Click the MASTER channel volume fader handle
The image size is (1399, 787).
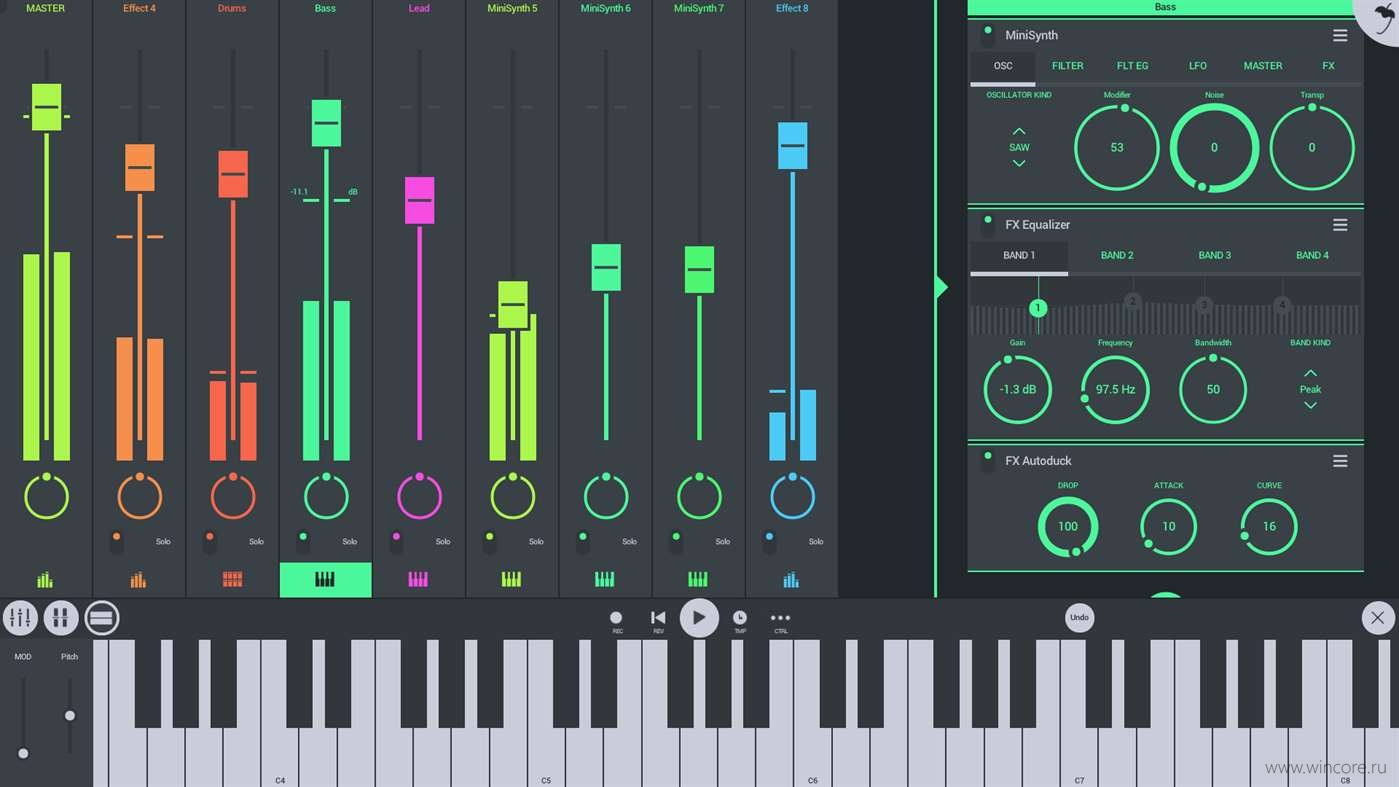point(46,107)
